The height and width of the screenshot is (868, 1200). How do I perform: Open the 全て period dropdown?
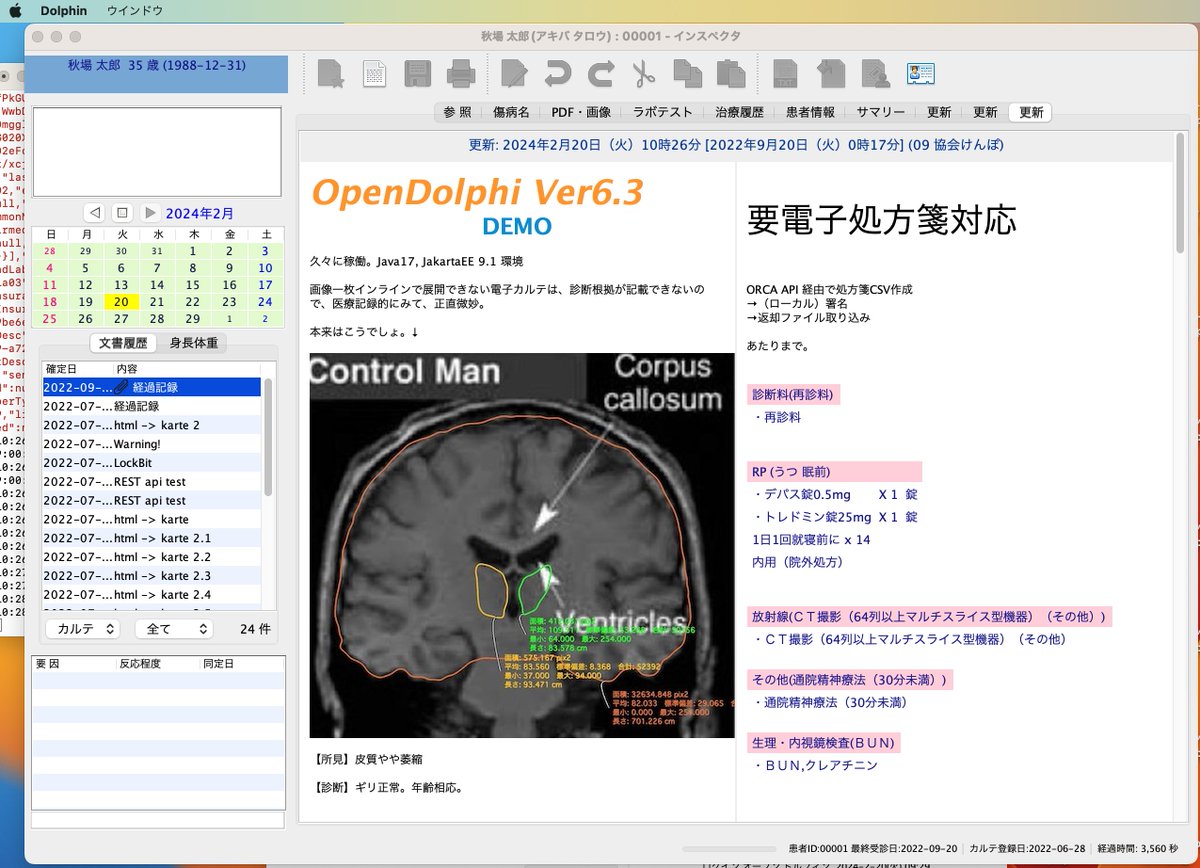pos(174,629)
